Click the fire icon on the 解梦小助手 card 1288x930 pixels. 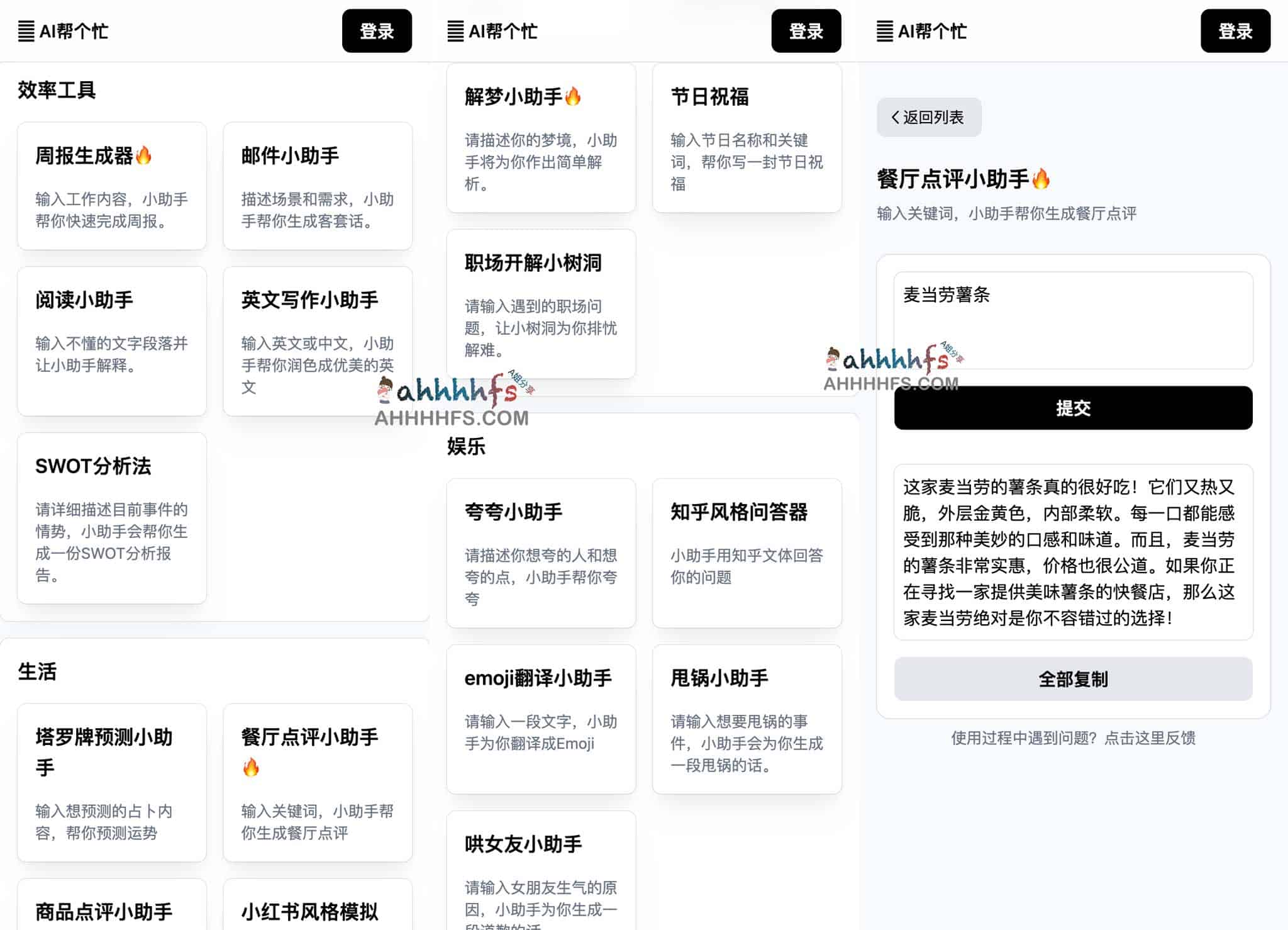tap(572, 96)
